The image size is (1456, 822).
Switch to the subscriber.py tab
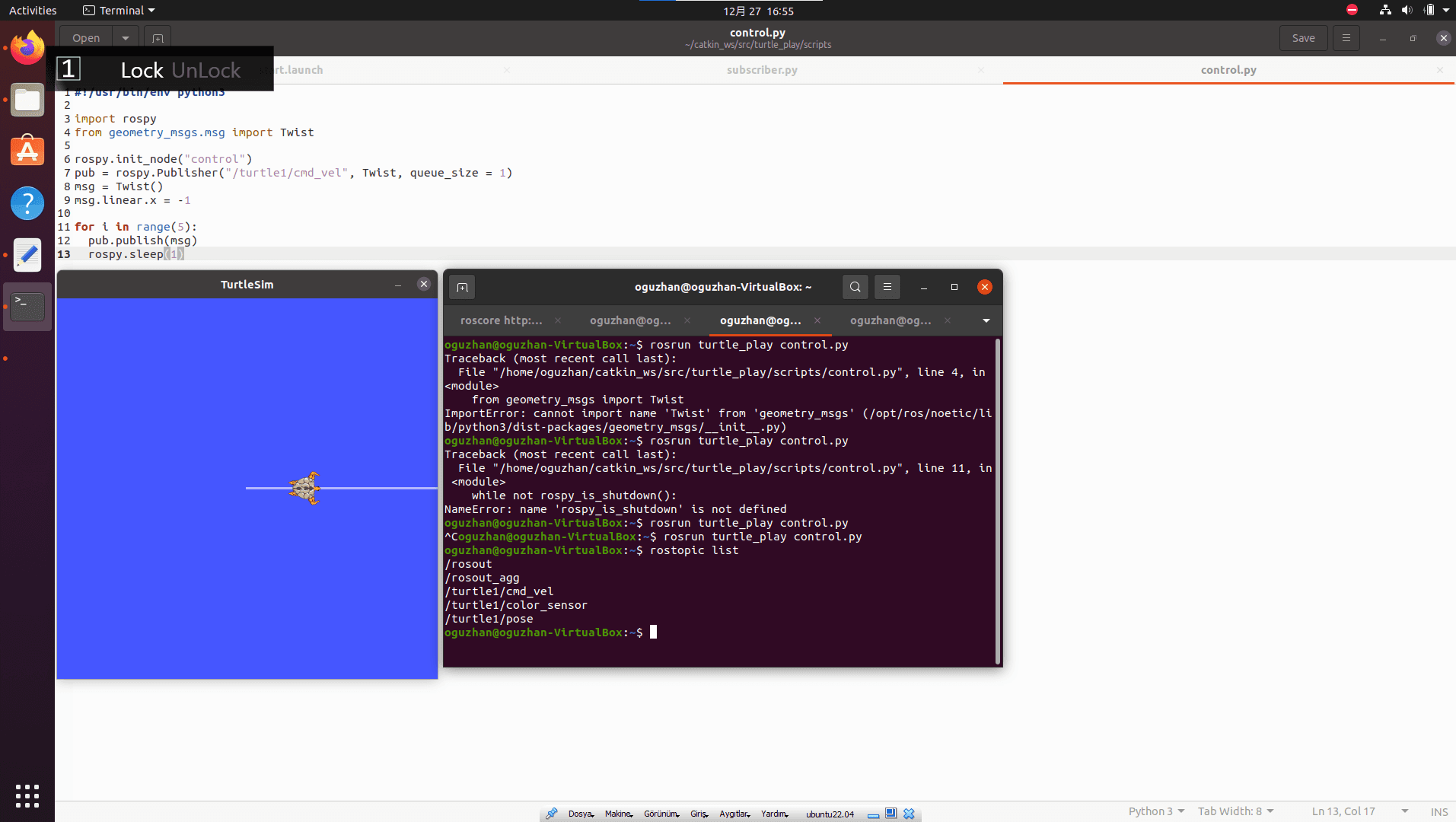pos(762,70)
